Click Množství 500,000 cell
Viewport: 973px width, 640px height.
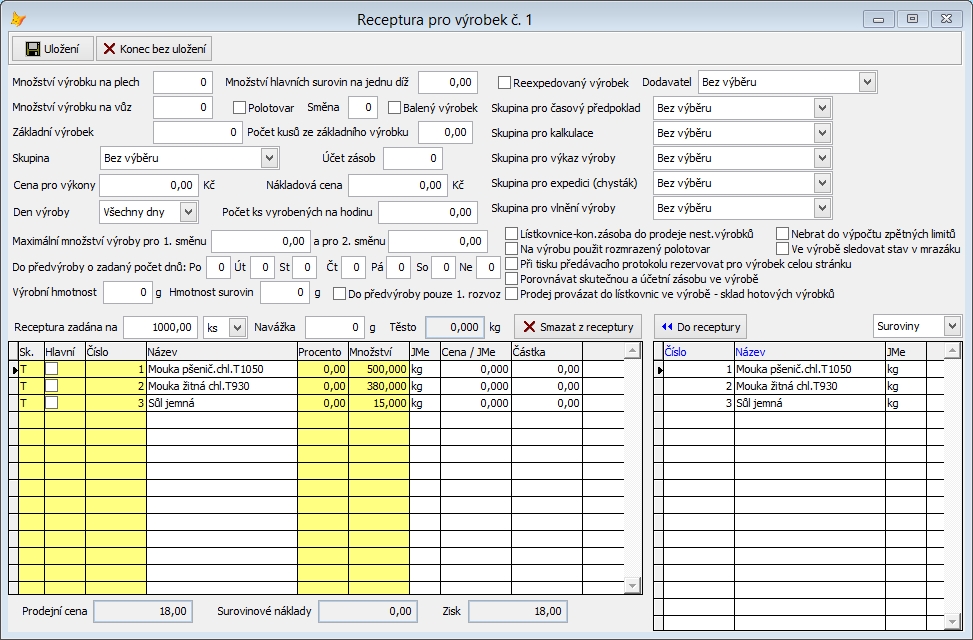(379, 369)
